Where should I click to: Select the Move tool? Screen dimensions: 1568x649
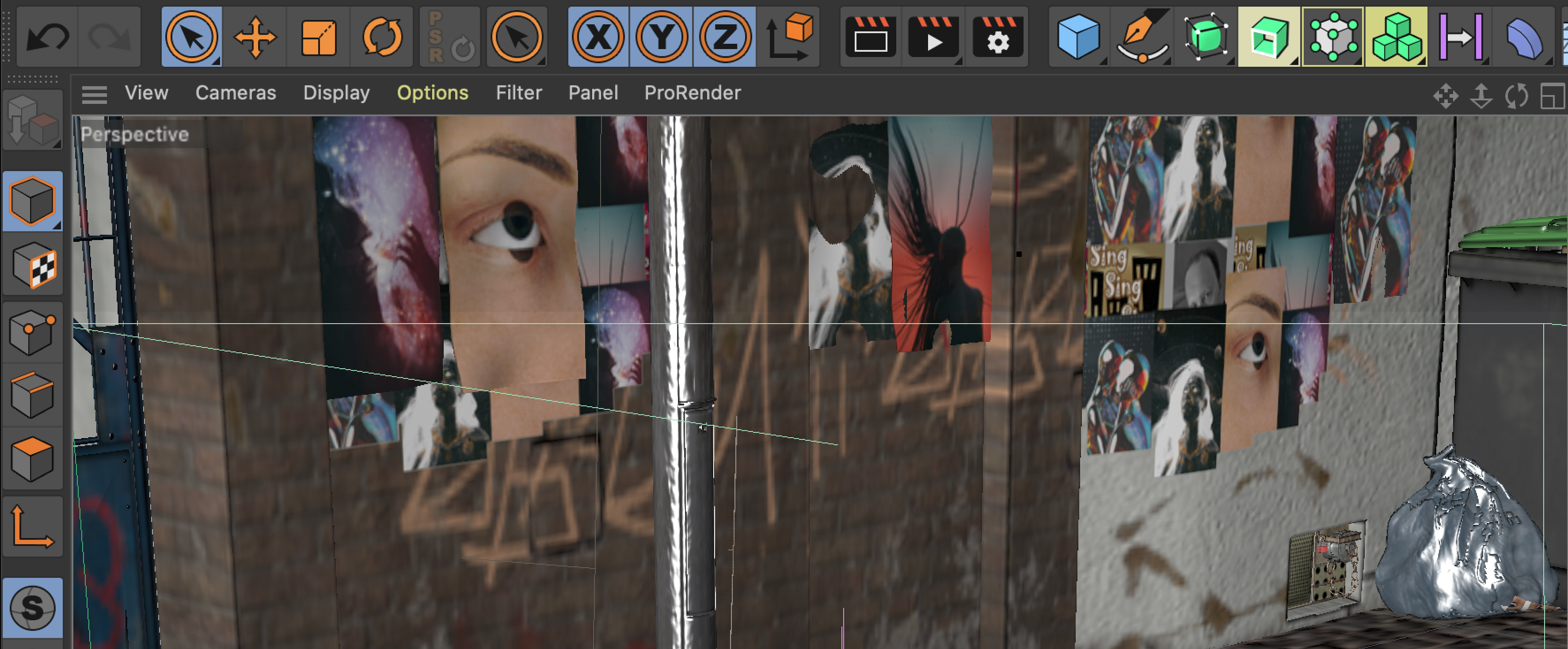[x=255, y=38]
